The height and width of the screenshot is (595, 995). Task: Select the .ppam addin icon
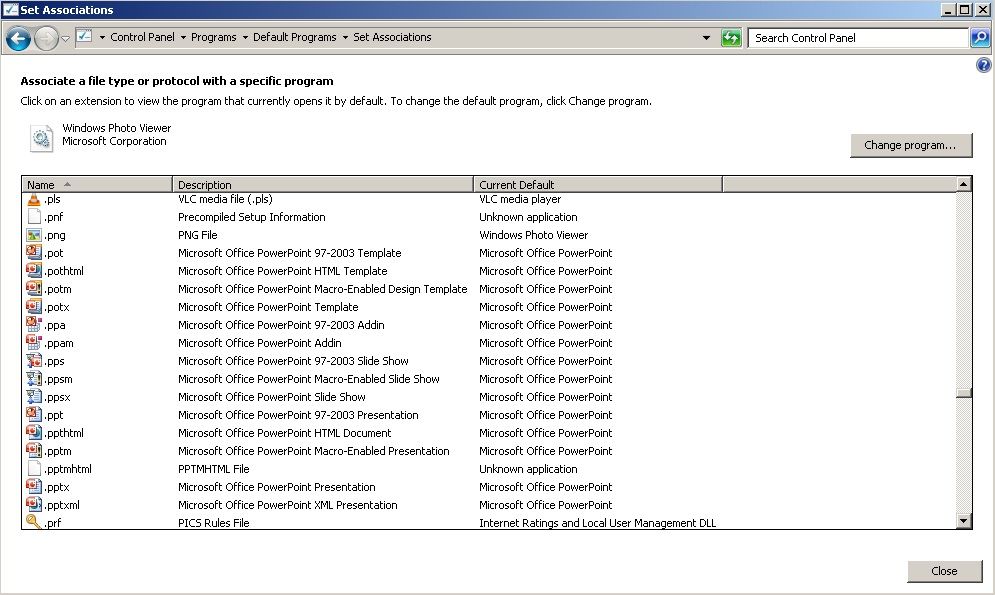[34, 343]
